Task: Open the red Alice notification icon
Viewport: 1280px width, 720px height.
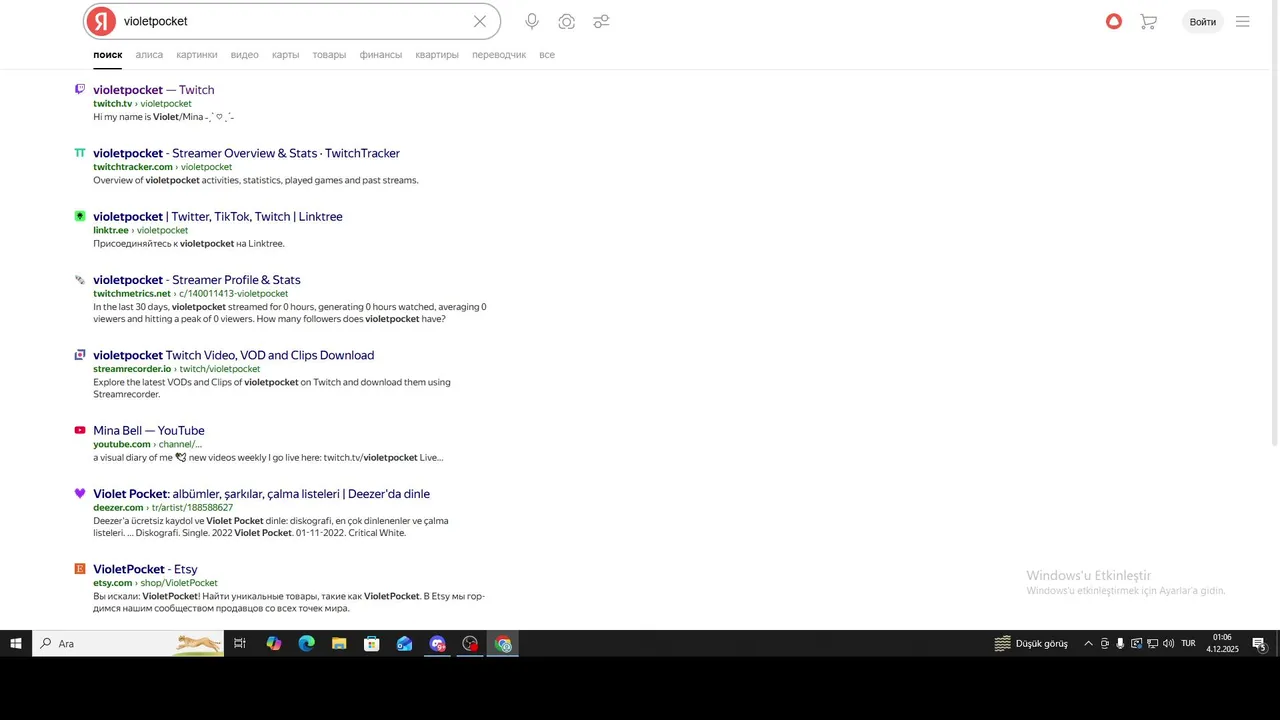Action: point(1114,21)
